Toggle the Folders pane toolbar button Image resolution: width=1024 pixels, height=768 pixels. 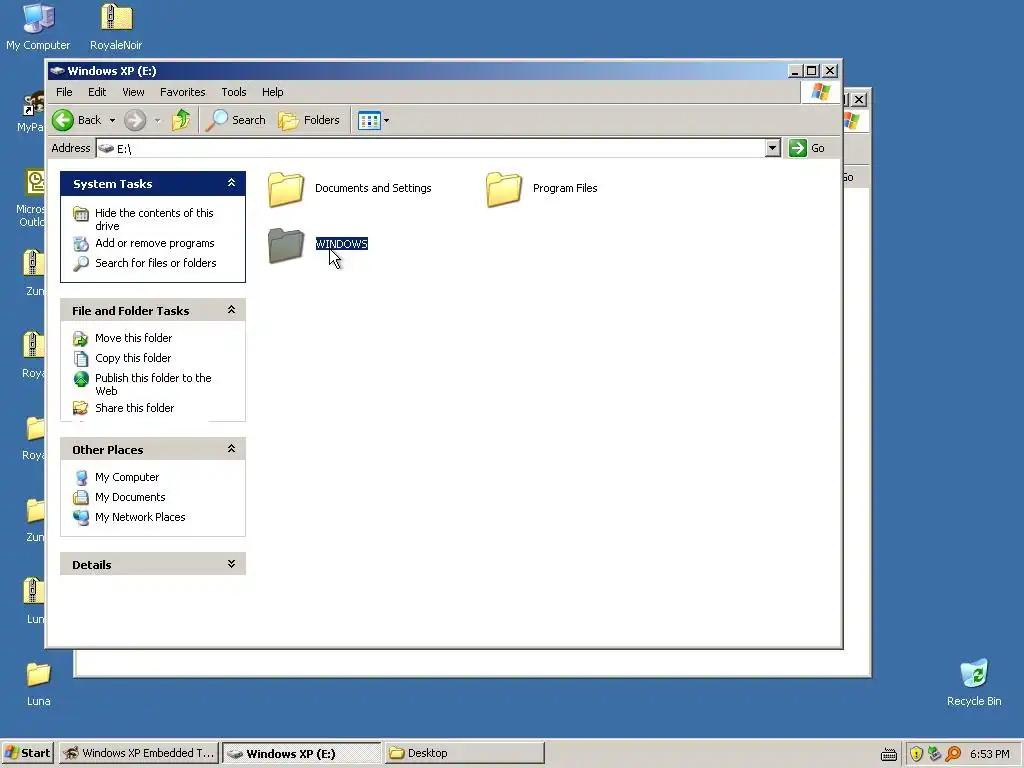(309, 120)
